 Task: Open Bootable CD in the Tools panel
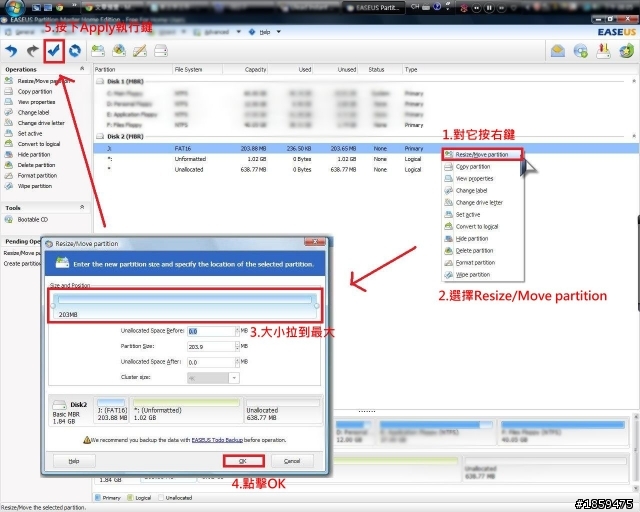tap(33, 220)
